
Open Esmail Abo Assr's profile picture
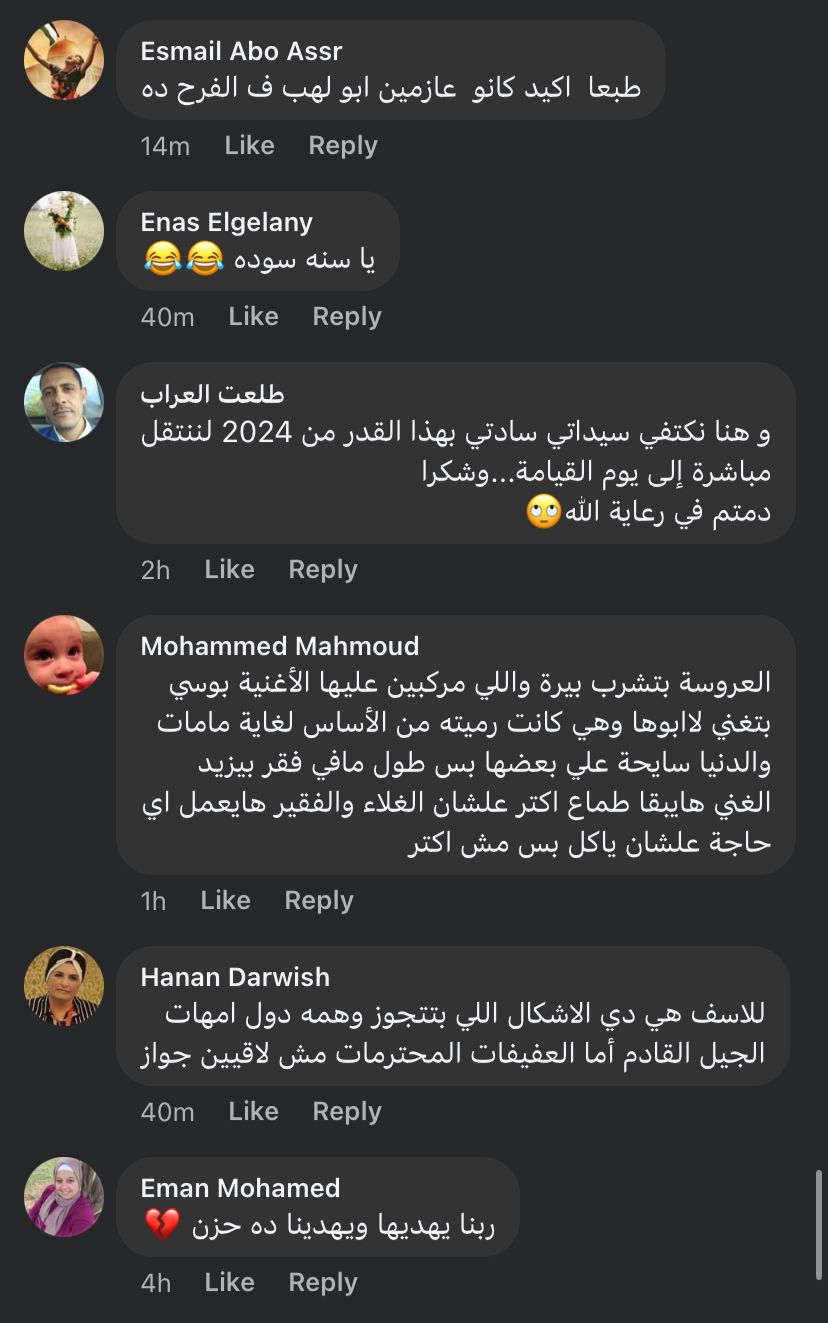tap(64, 60)
